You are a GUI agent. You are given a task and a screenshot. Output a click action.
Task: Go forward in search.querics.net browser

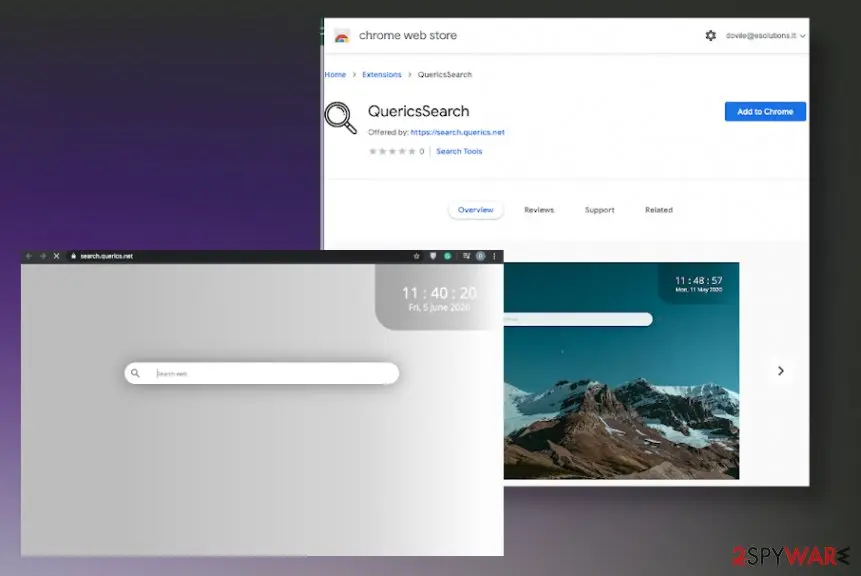(x=42, y=256)
